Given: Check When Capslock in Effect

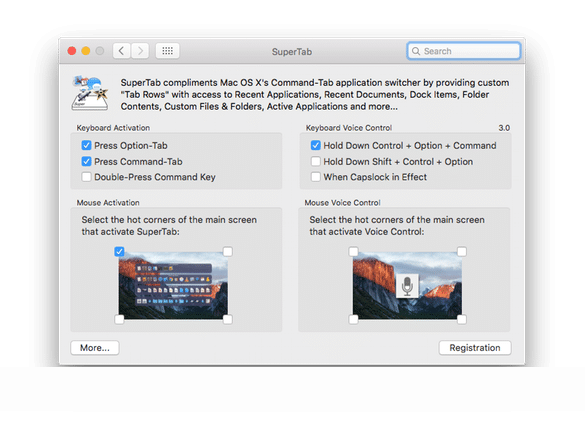Looking at the screenshot, I should pos(316,177).
